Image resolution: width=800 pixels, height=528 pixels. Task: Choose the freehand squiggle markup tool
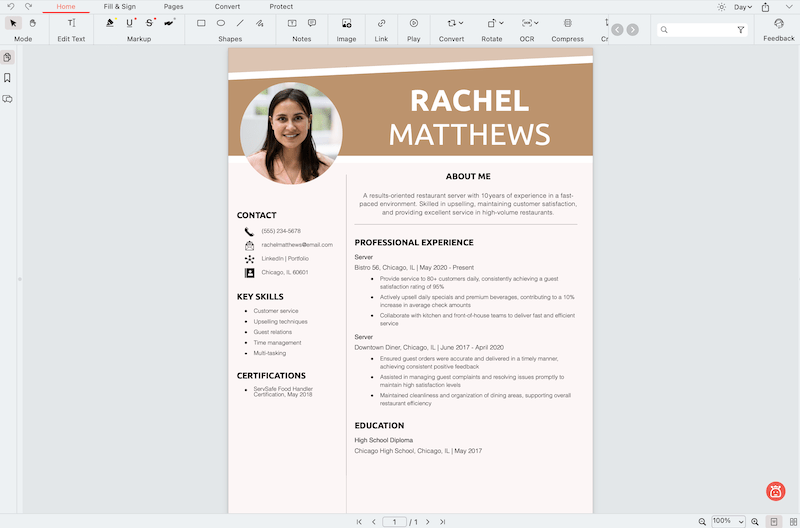tap(169, 23)
